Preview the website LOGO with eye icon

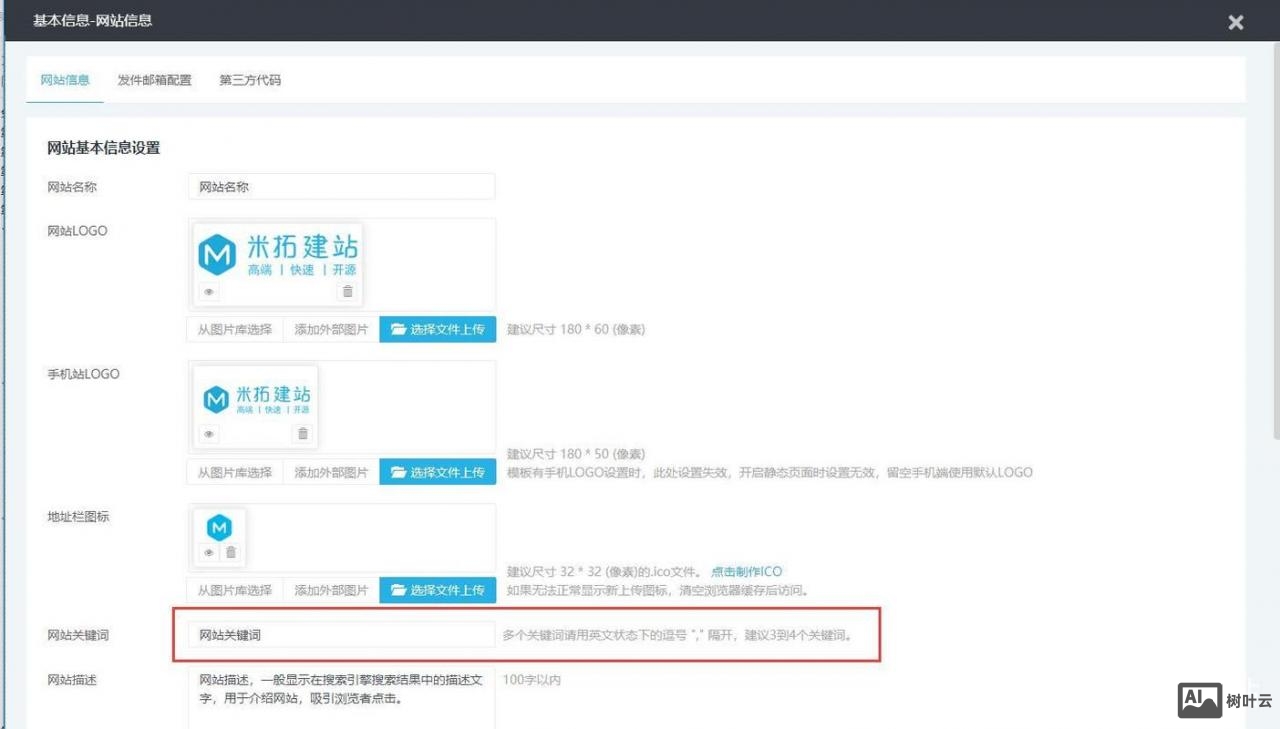point(207,291)
